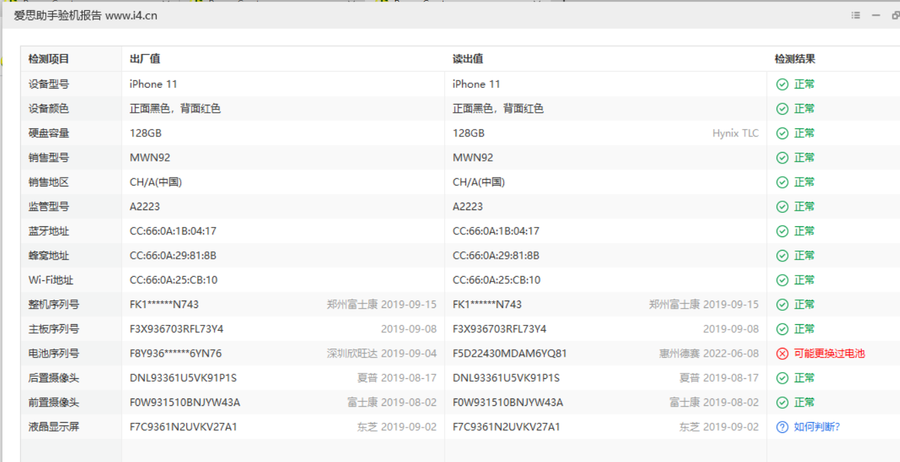Click factory mainboard serial F3X936703RFL73Y4
The height and width of the screenshot is (462, 900).
pyautogui.click(x=177, y=329)
